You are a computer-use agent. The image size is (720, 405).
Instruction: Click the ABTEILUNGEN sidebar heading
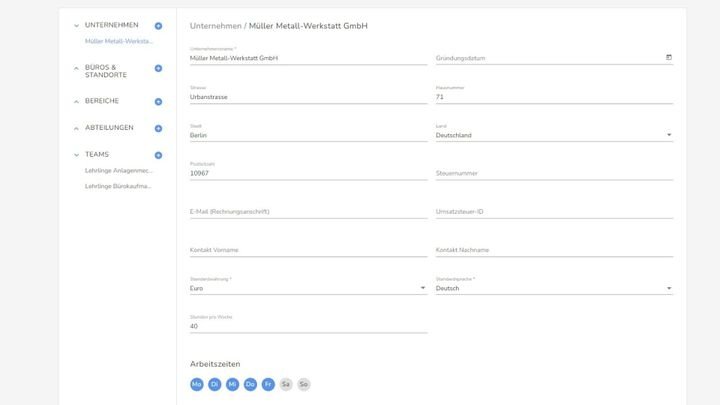point(109,128)
